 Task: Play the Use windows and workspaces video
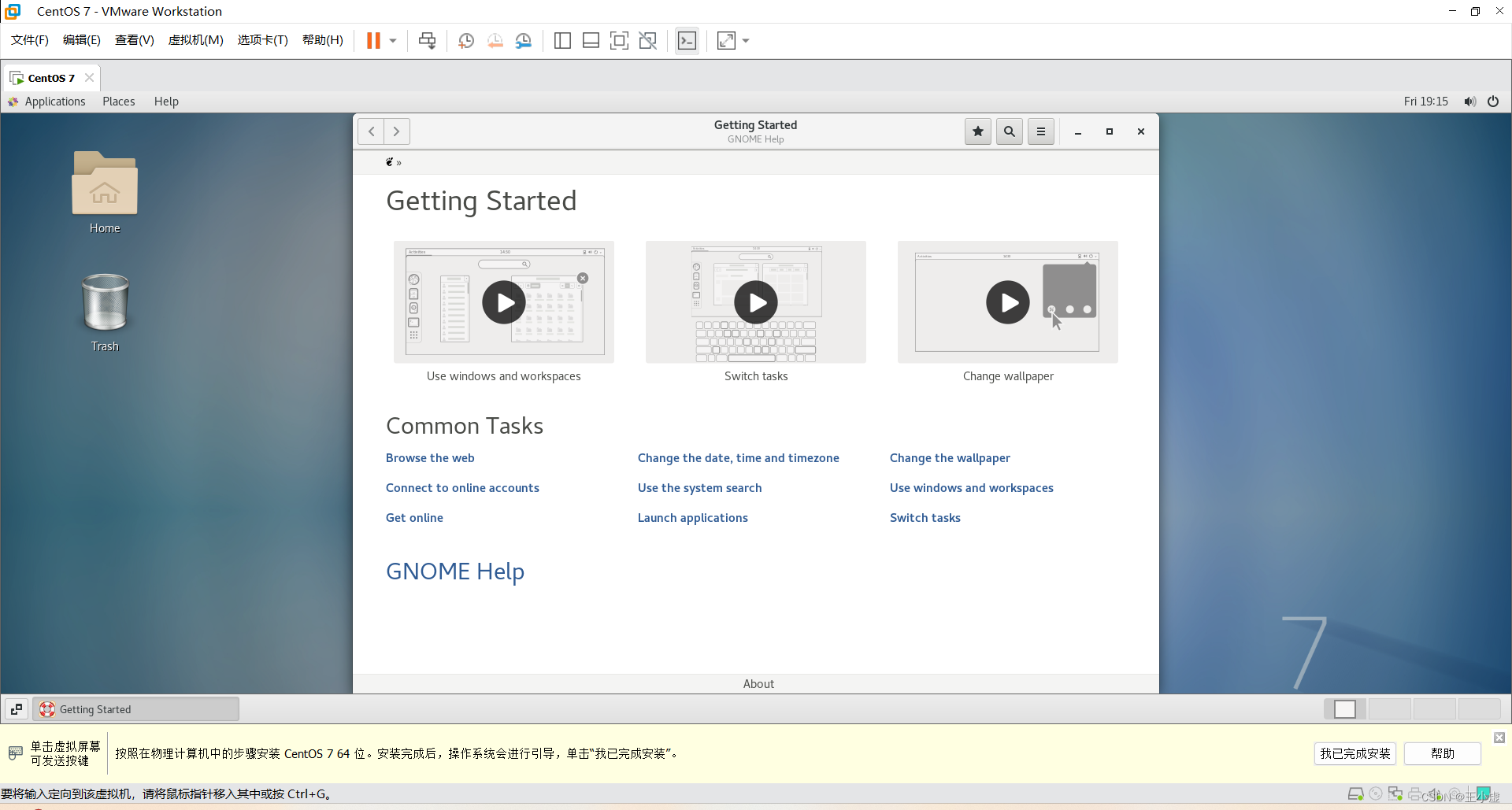pyautogui.click(x=504, y=302)
